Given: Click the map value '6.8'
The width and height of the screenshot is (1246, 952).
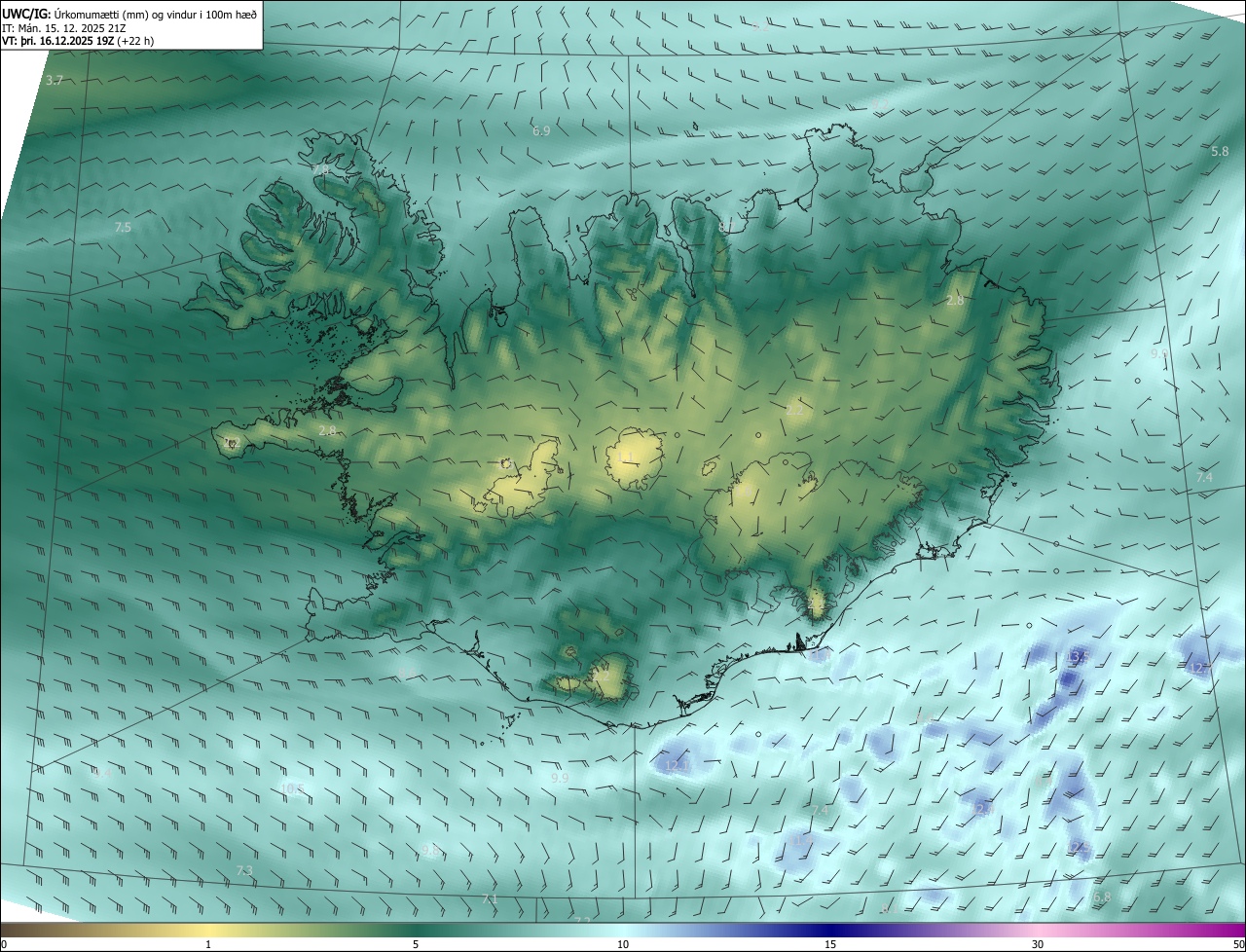Looking at the screenshot, I should click(x=1101, y=897).
